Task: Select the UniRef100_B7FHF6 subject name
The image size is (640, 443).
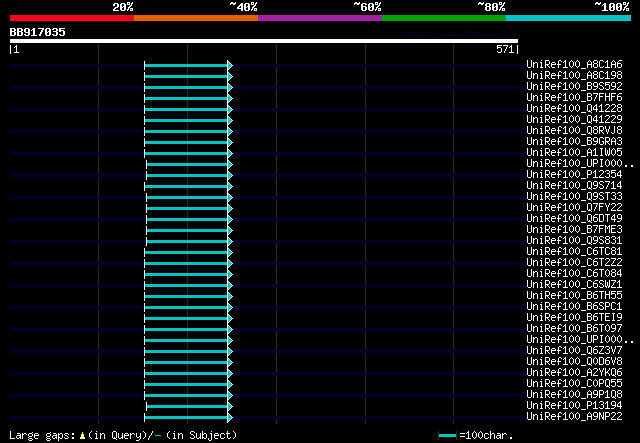Action: point(574,98)
